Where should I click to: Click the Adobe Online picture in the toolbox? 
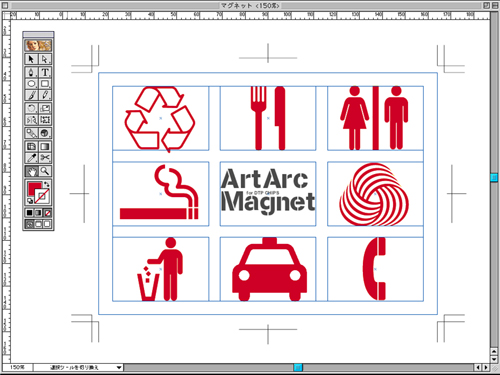tap(38, 45)
